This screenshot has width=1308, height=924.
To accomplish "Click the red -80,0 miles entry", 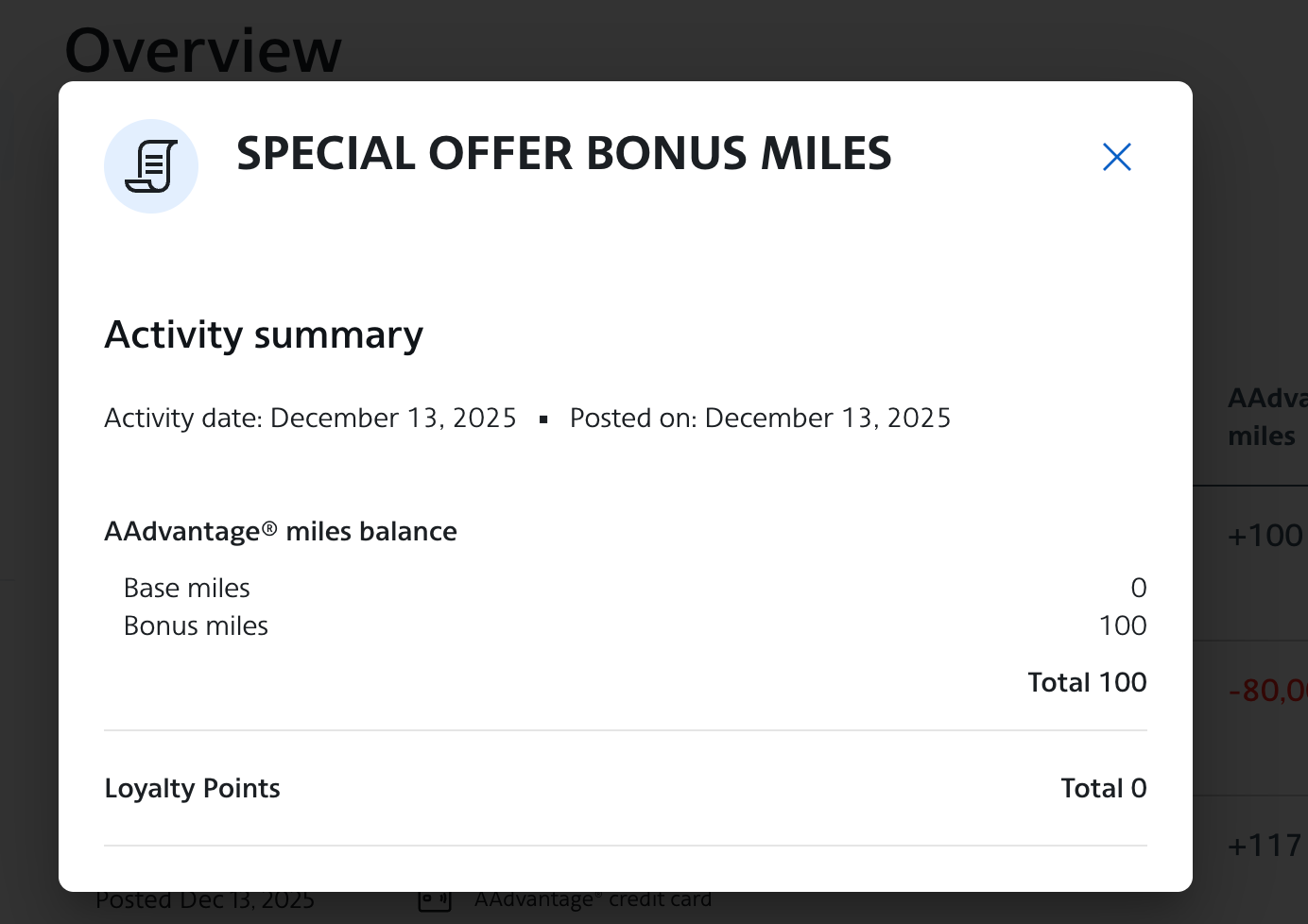I will 1266,691.
